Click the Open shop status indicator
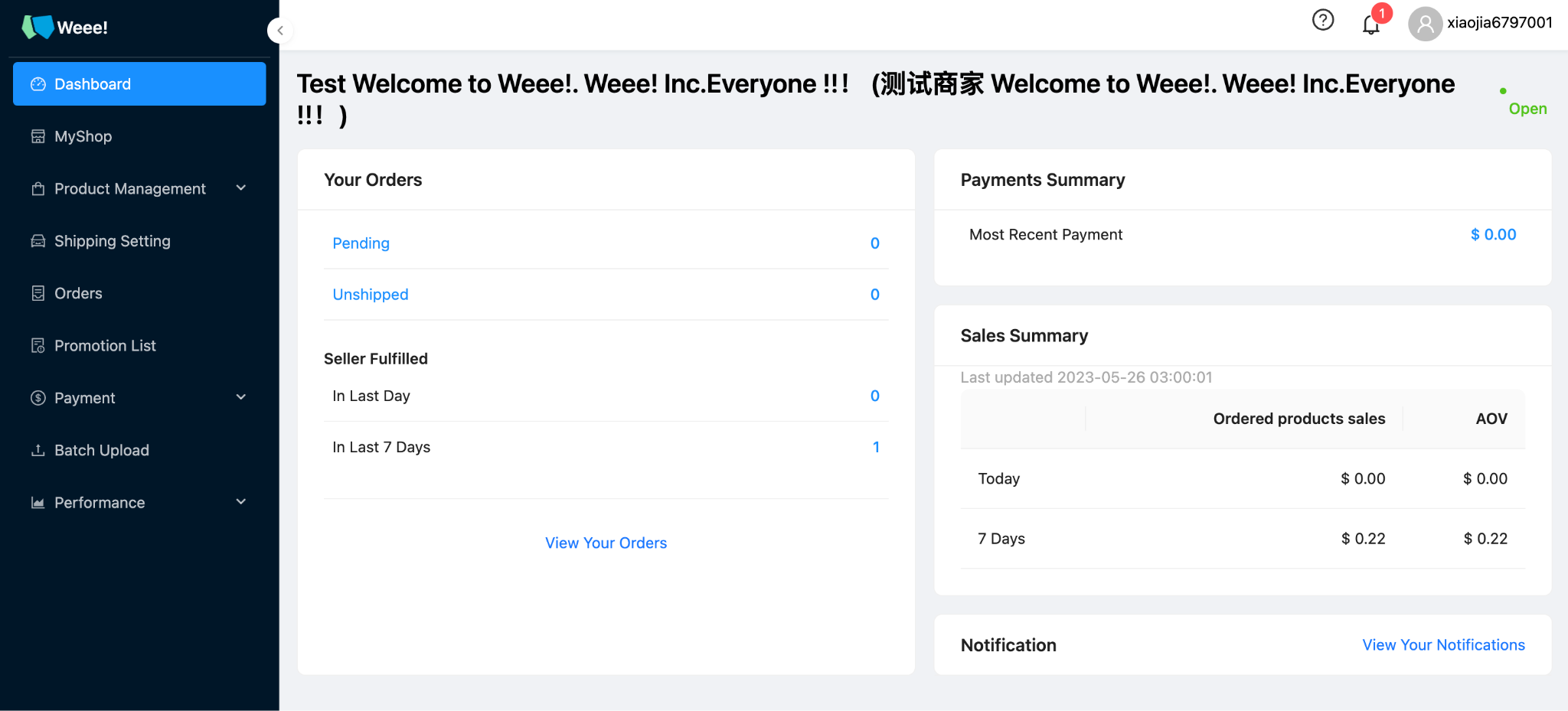Image resolution: width=1568 pixels, height=711 pixels. tap(1527, 109)
